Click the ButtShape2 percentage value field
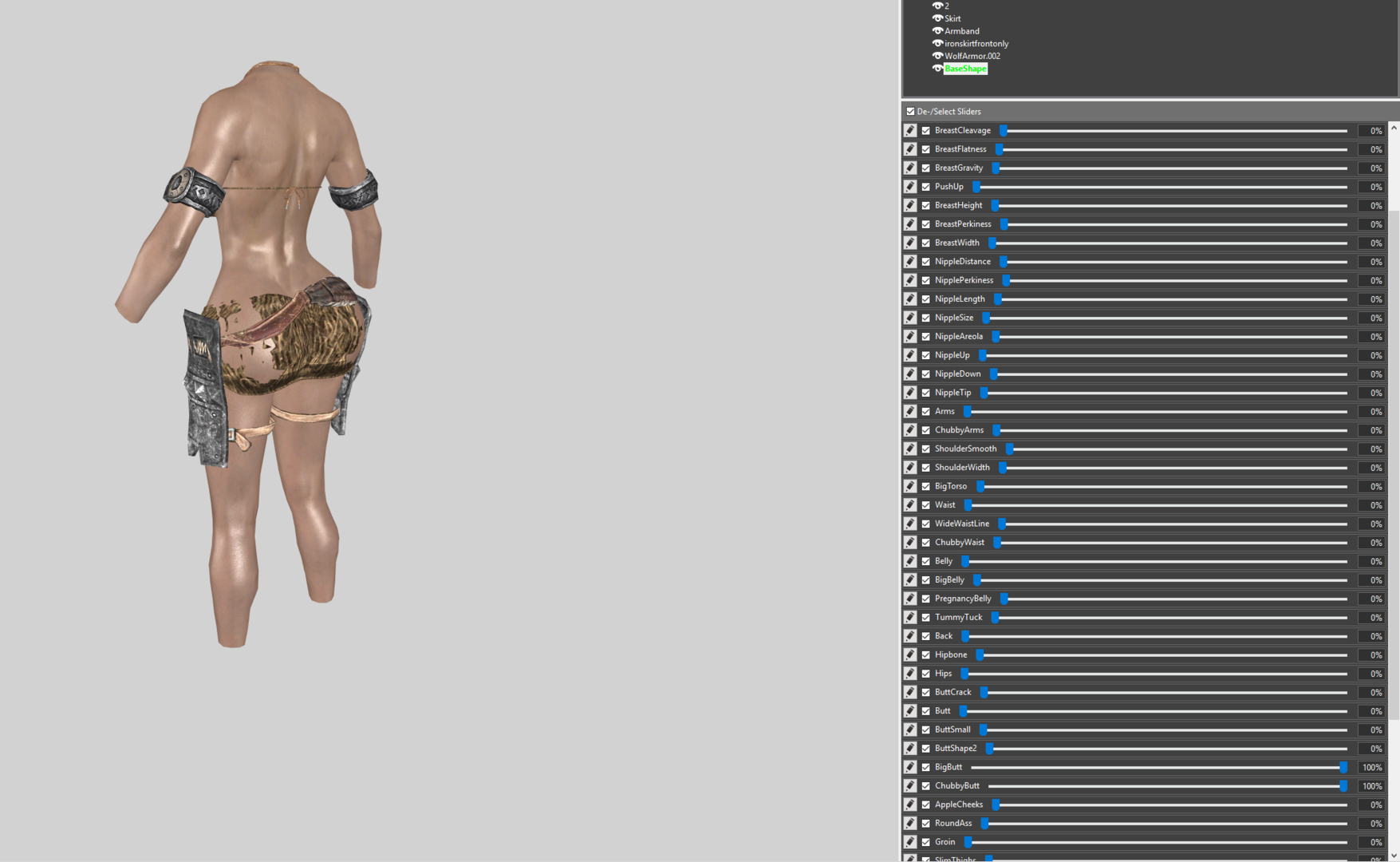Screen dimensions: 1400x862 [1371, 749]
